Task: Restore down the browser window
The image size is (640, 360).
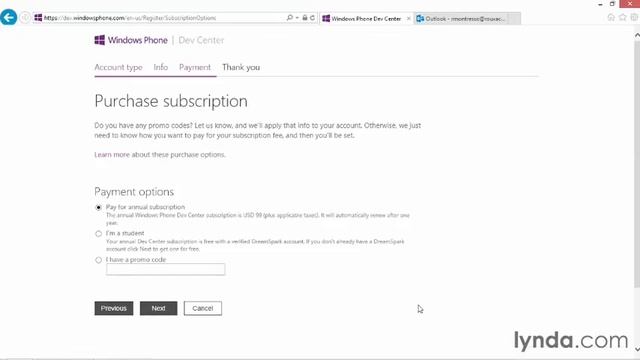Action: [612, 4]
